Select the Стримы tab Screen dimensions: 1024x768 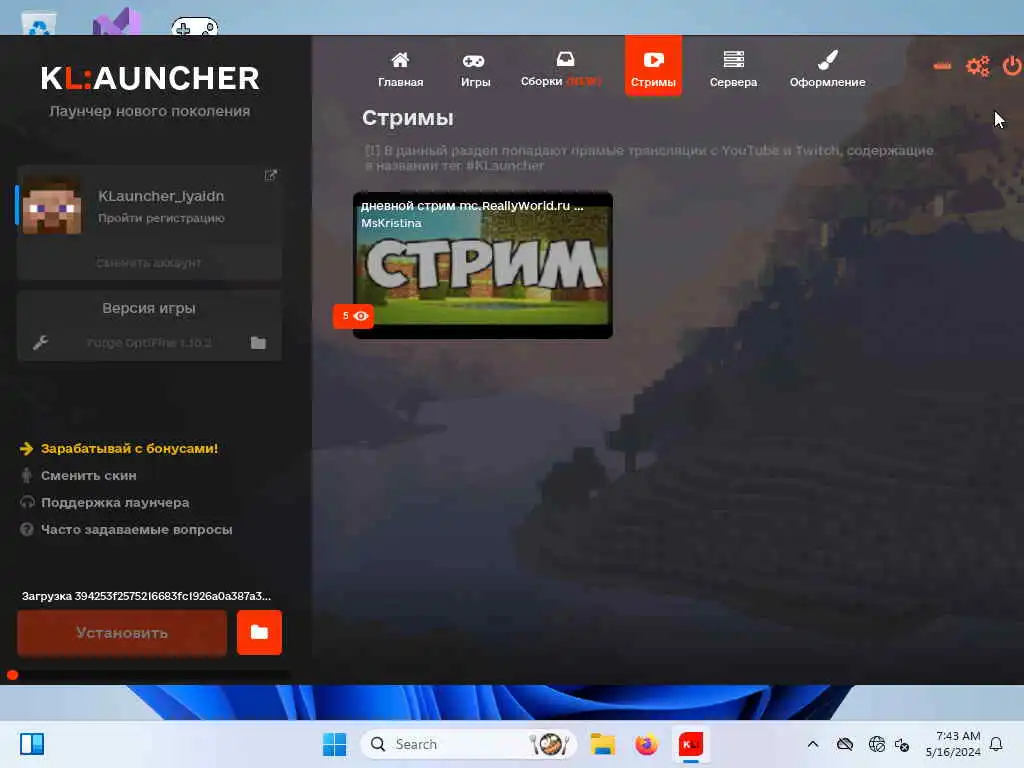653,66
